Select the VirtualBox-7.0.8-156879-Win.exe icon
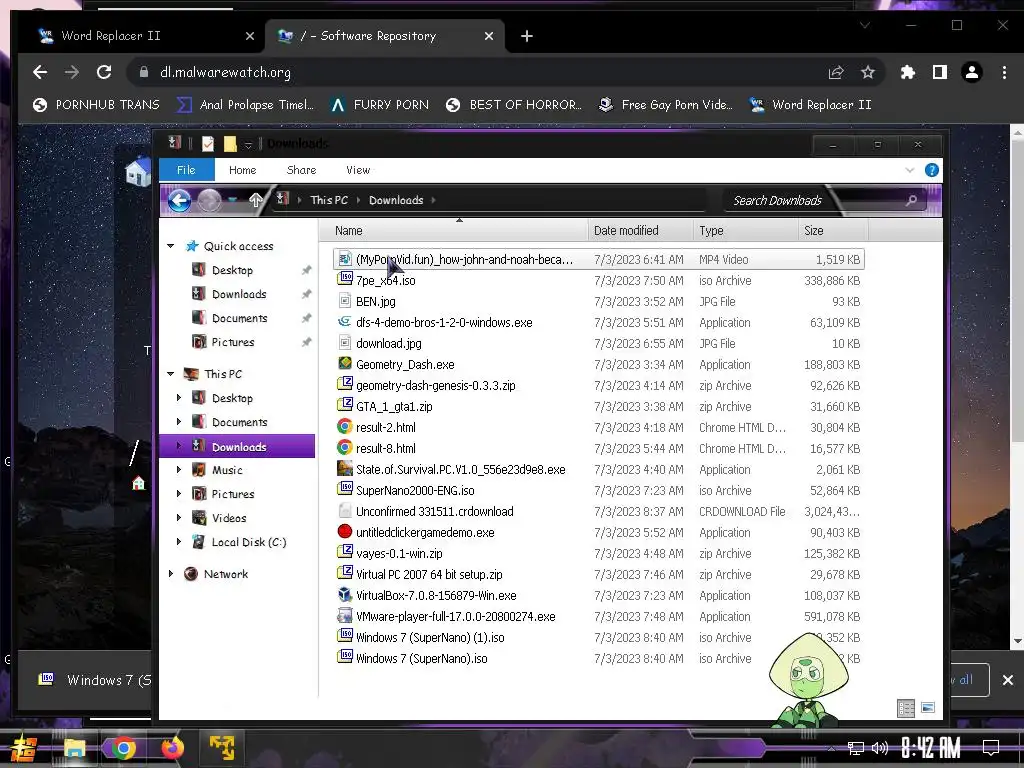Viewport: 1024px width, 768px height. 345,595
